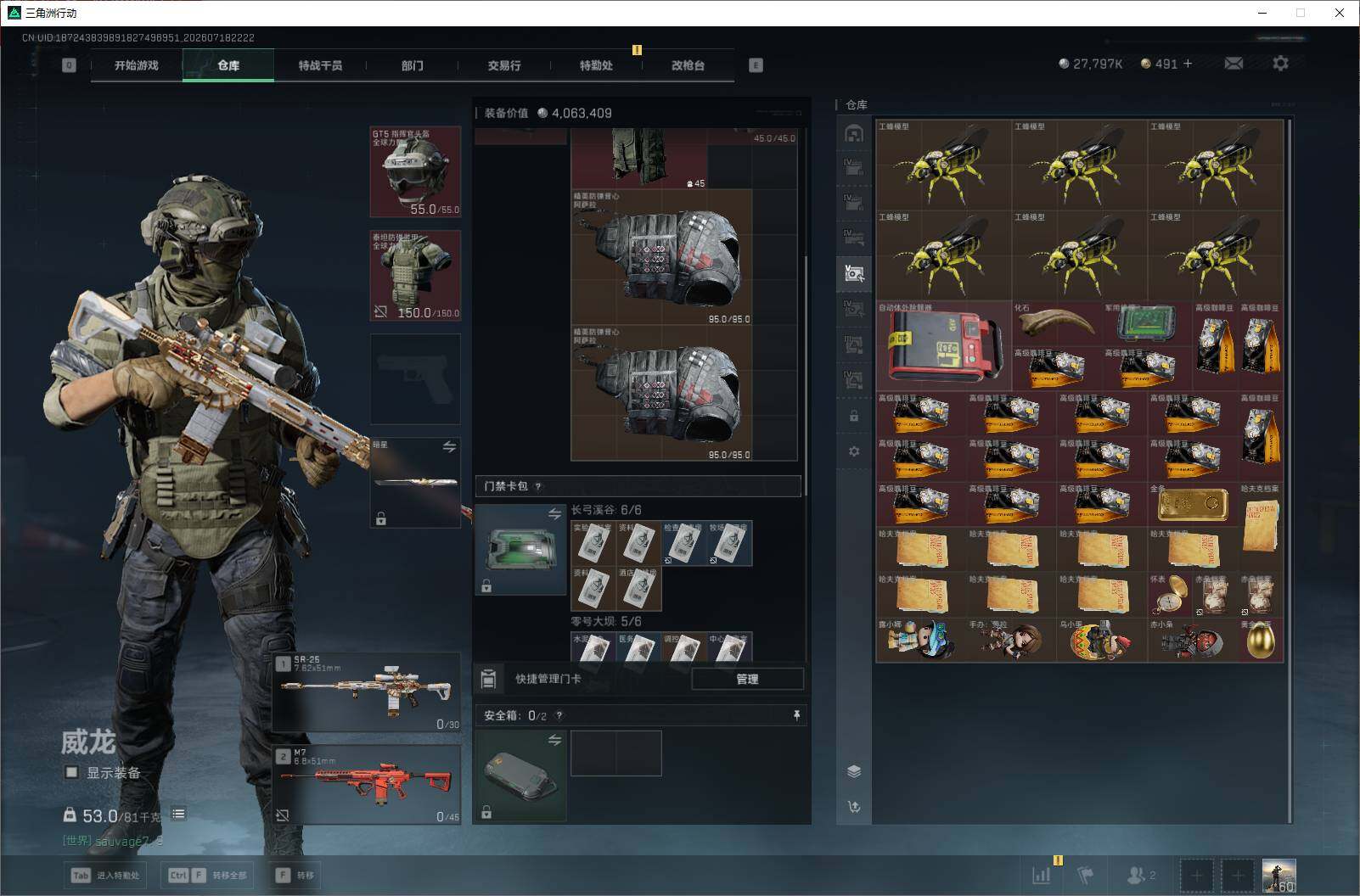Click the help question mark beside 门禁卡包

(x=538, y=486)
